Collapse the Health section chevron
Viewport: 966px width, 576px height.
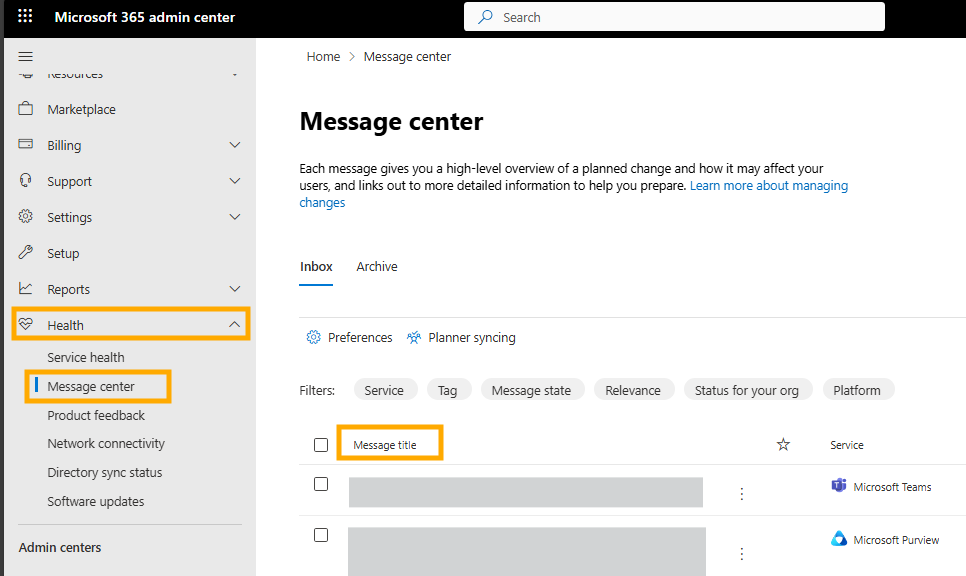(235, 324)
